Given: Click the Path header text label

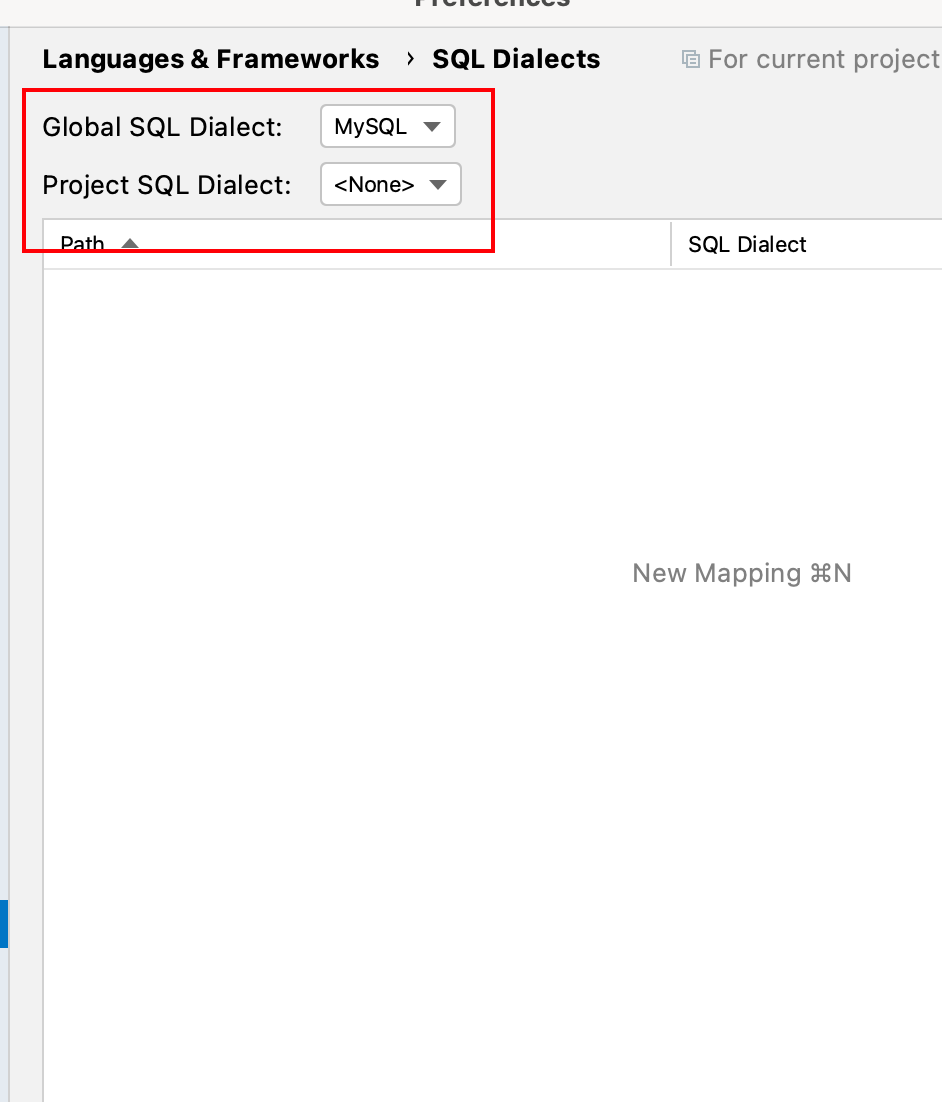Looking at the screenshot, I should (80, 243).
